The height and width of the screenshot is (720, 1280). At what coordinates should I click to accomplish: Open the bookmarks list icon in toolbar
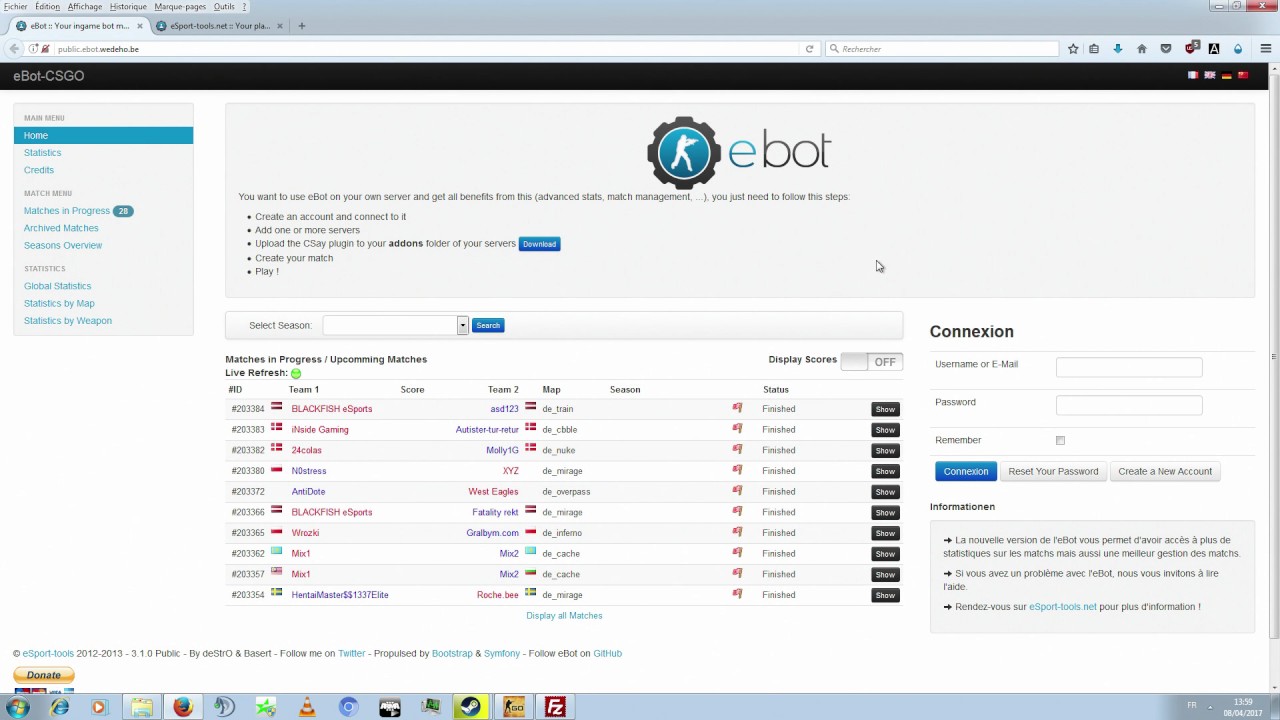coord(1094,49)
